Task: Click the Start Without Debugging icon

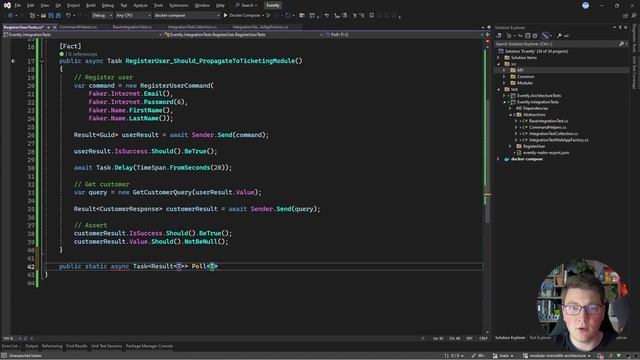Action: click(269, 16)
